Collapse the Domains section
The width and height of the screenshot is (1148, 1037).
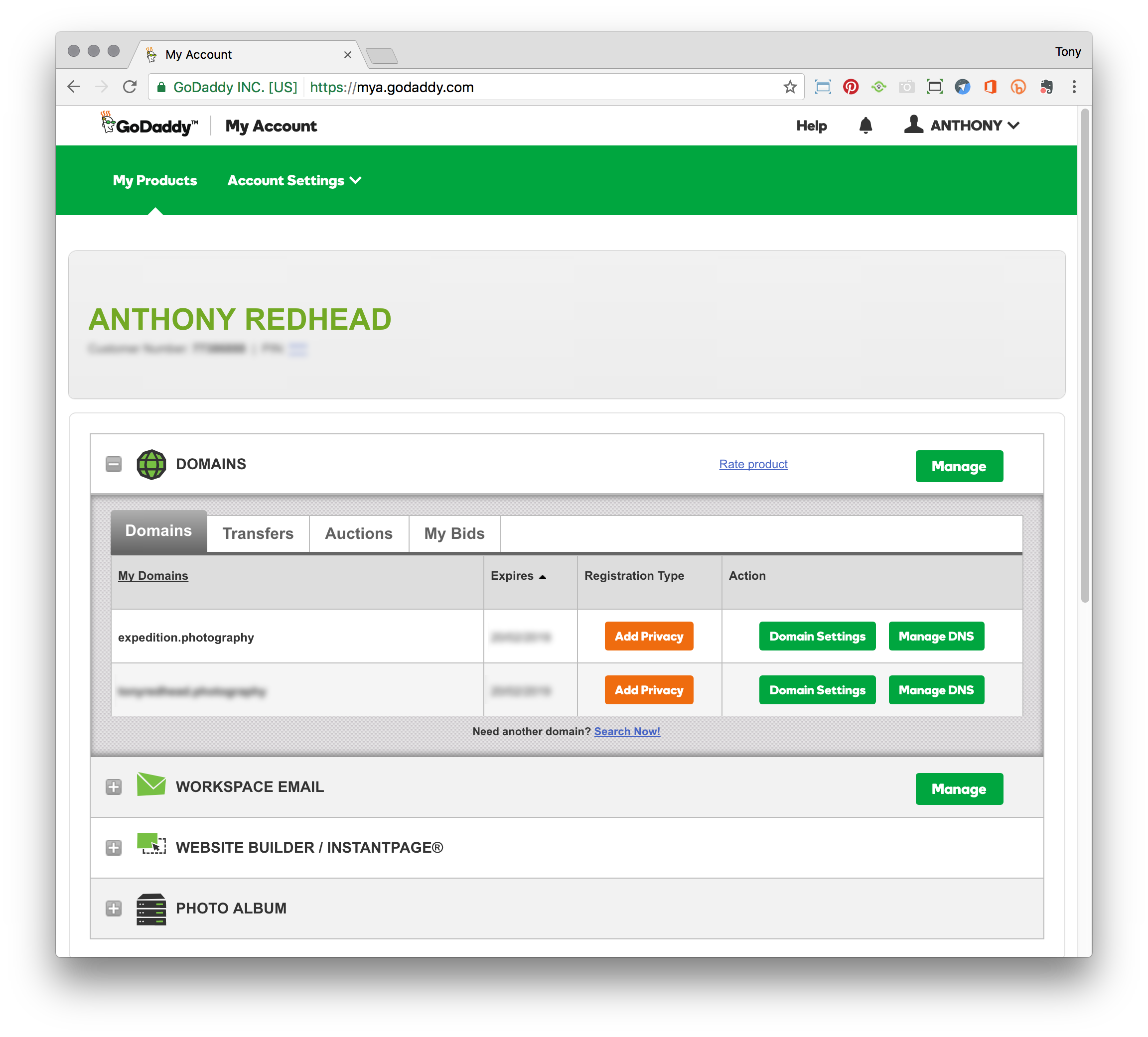pos(113,464)
